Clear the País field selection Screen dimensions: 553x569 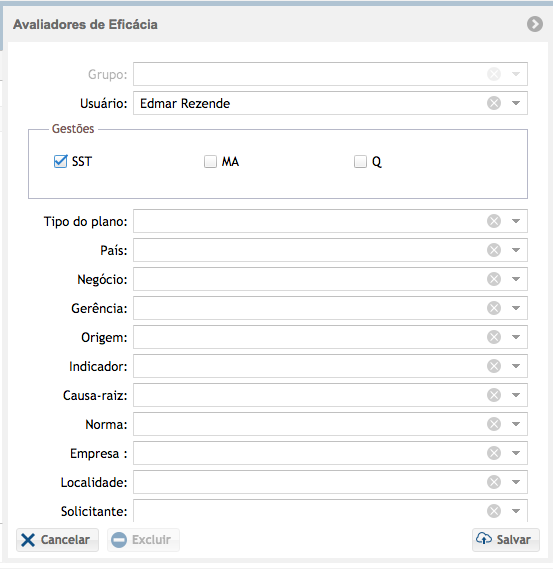tap(494, 250)
